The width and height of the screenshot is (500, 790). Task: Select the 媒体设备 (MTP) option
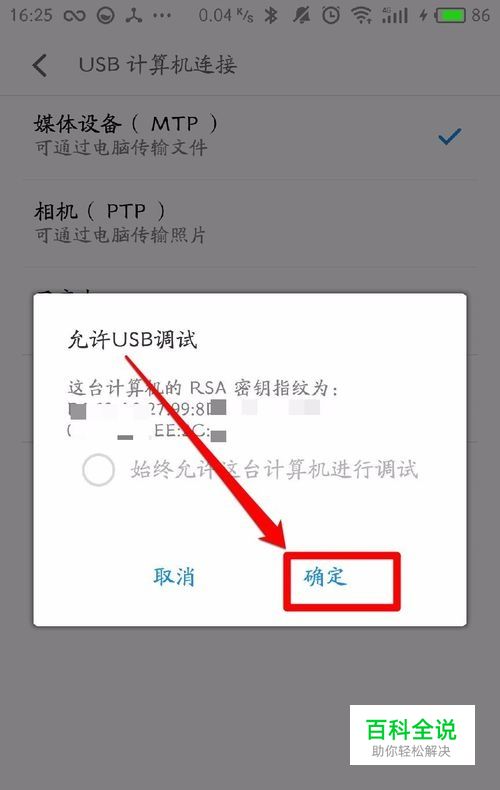(x=251, y=136)
